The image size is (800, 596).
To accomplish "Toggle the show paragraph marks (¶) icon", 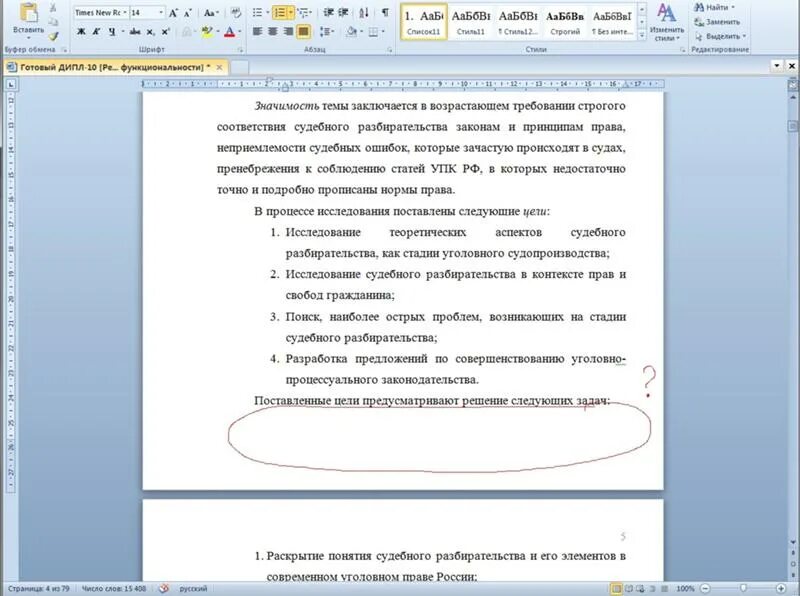I will click(385, 13).
